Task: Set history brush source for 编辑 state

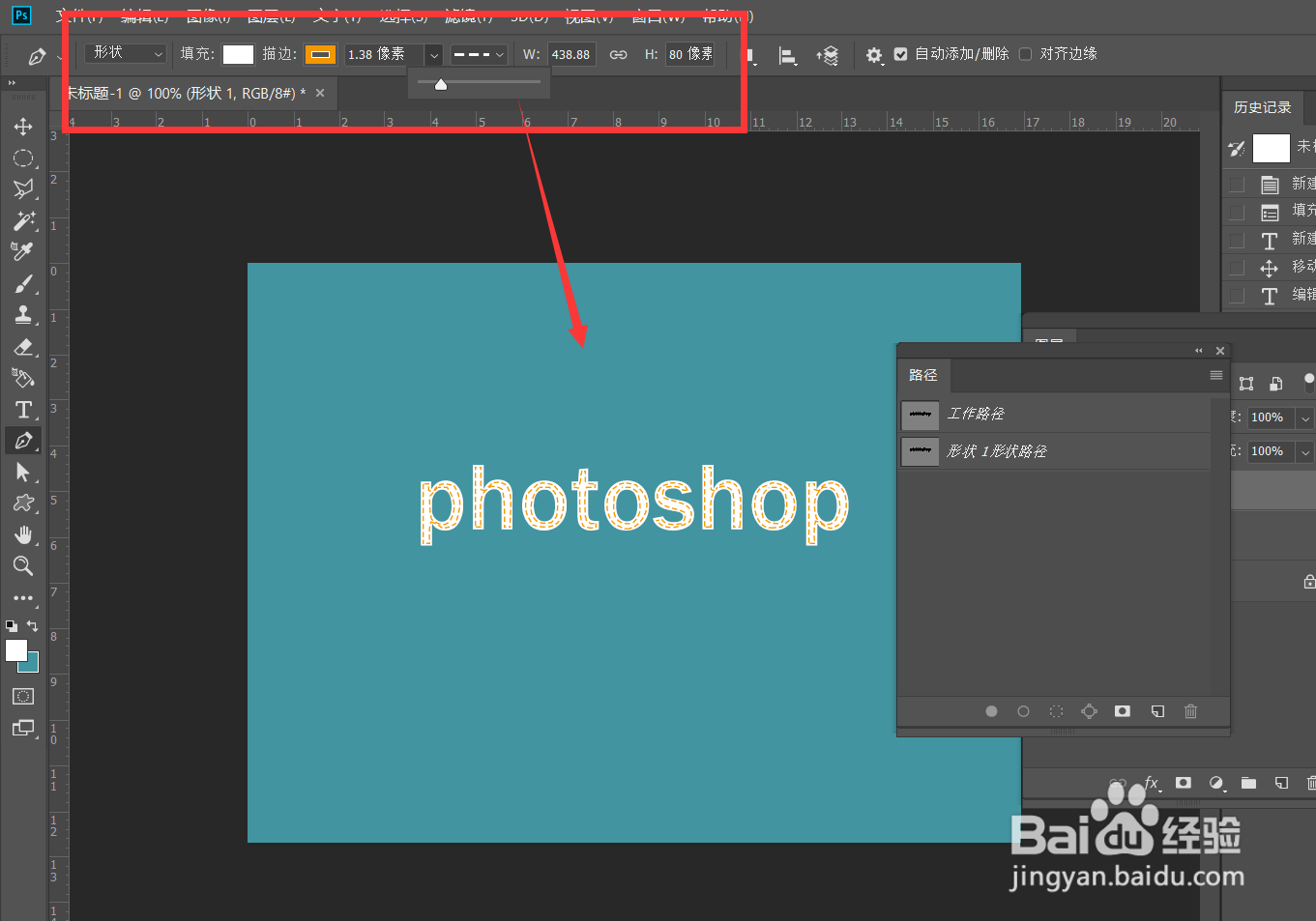Action: (x=1237, y=296)
